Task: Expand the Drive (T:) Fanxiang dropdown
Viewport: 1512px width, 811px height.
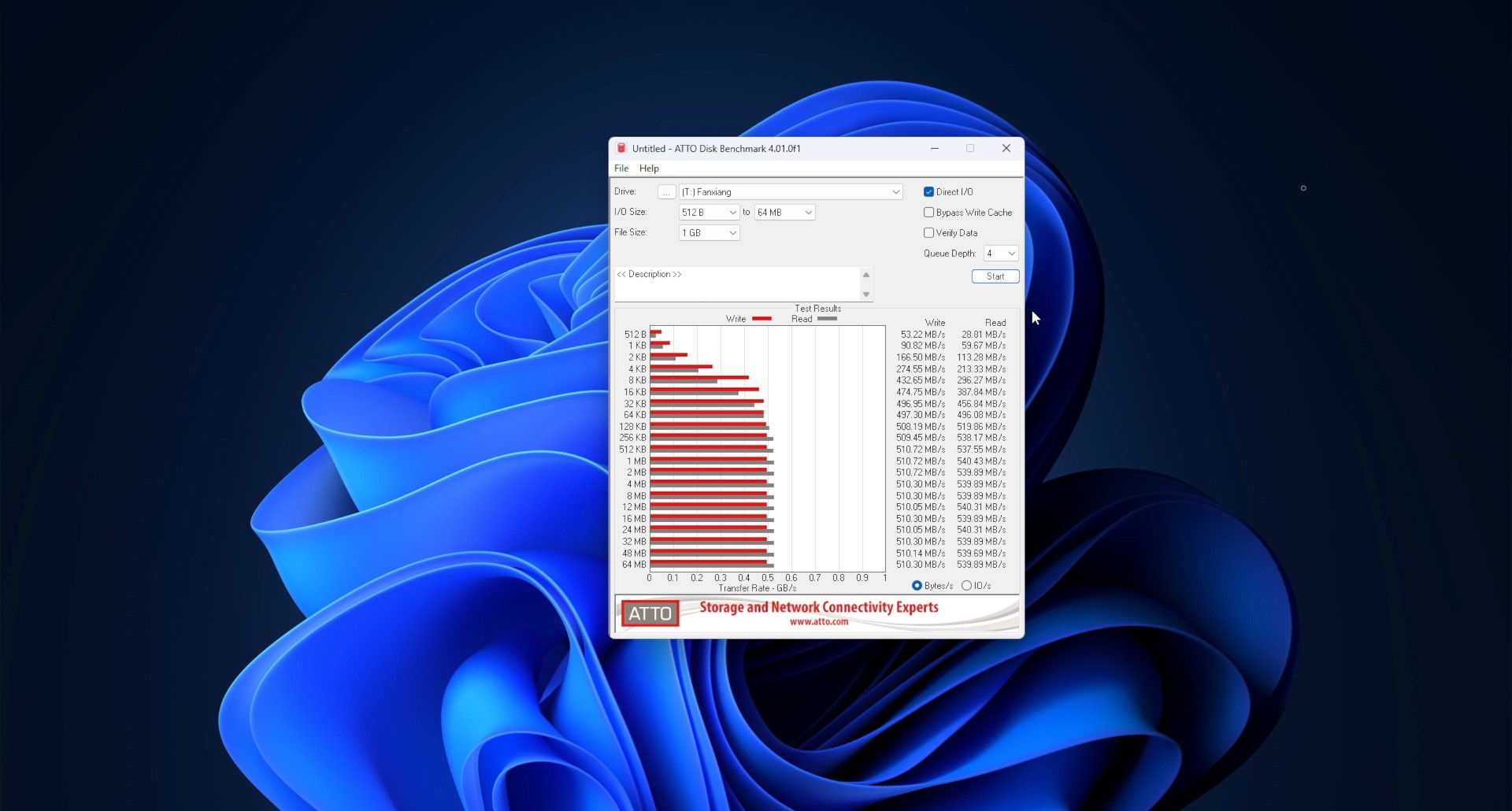Action: pos(895,192)
